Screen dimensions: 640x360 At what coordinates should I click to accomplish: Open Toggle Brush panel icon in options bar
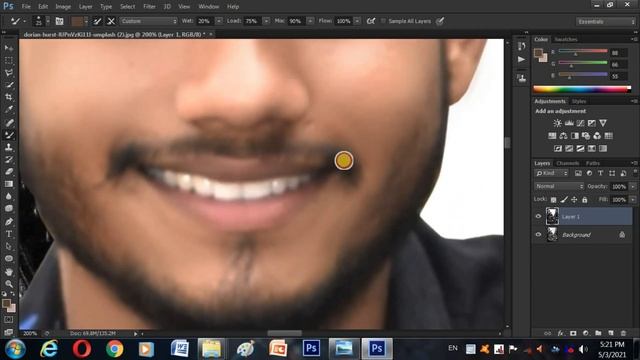tap(60, 21)
